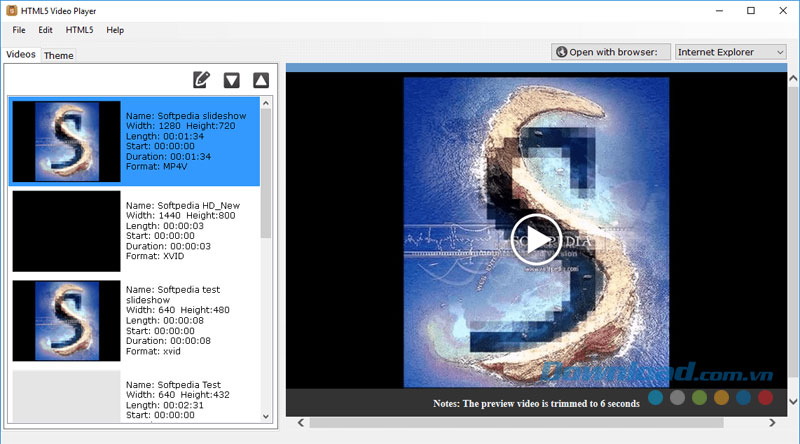This screenshot has width=800, height=444.
Task: Click the move video down arrow icon
Action: coord(231,80)
